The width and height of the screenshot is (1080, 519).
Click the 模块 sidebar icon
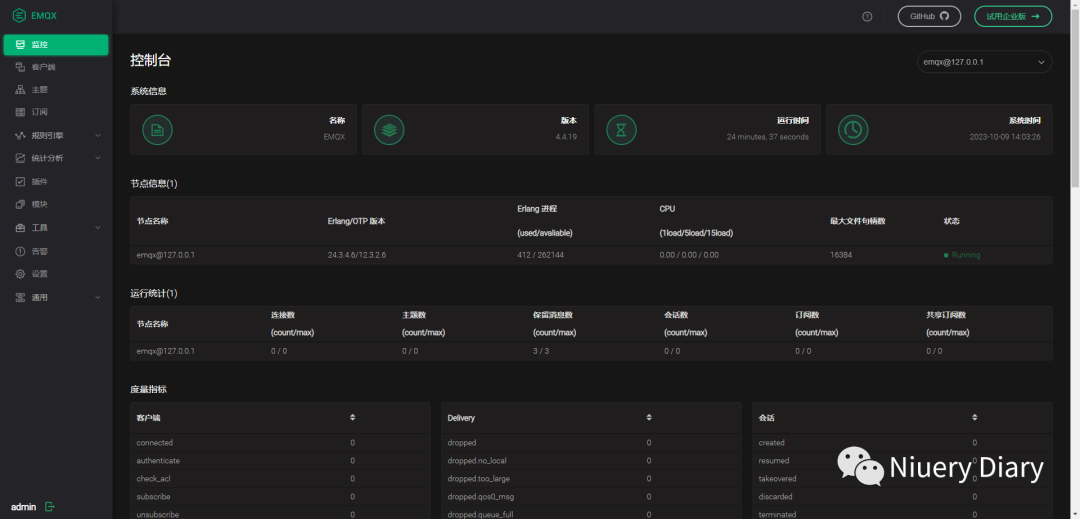point(20,204)
